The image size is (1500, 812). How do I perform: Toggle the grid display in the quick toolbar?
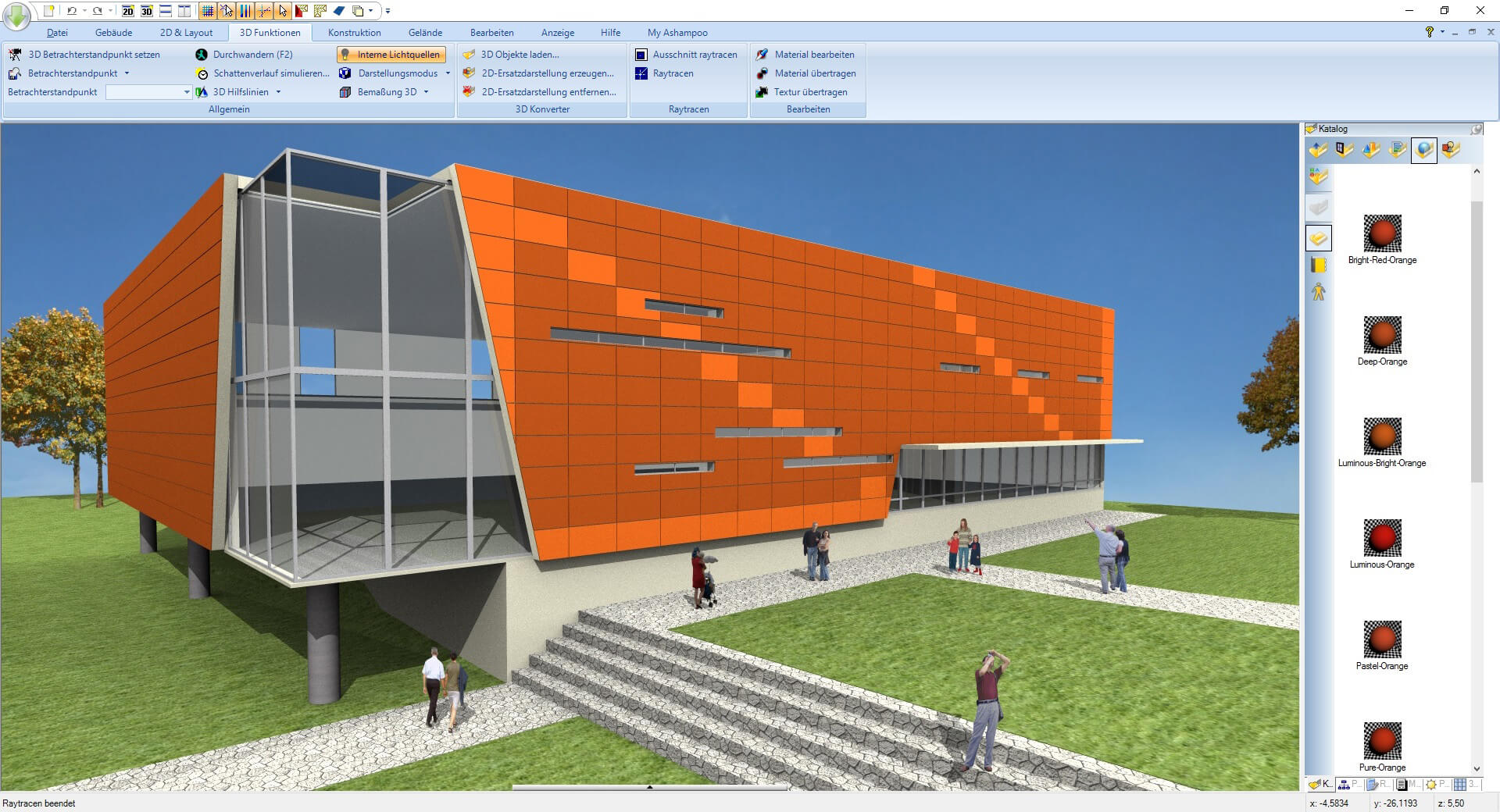click(207, 11)
